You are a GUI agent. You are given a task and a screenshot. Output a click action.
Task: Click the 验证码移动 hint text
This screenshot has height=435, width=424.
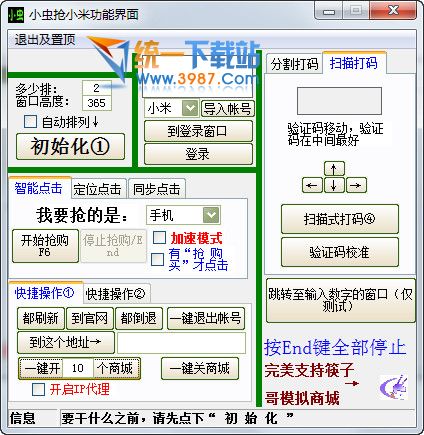coord(336,134)
